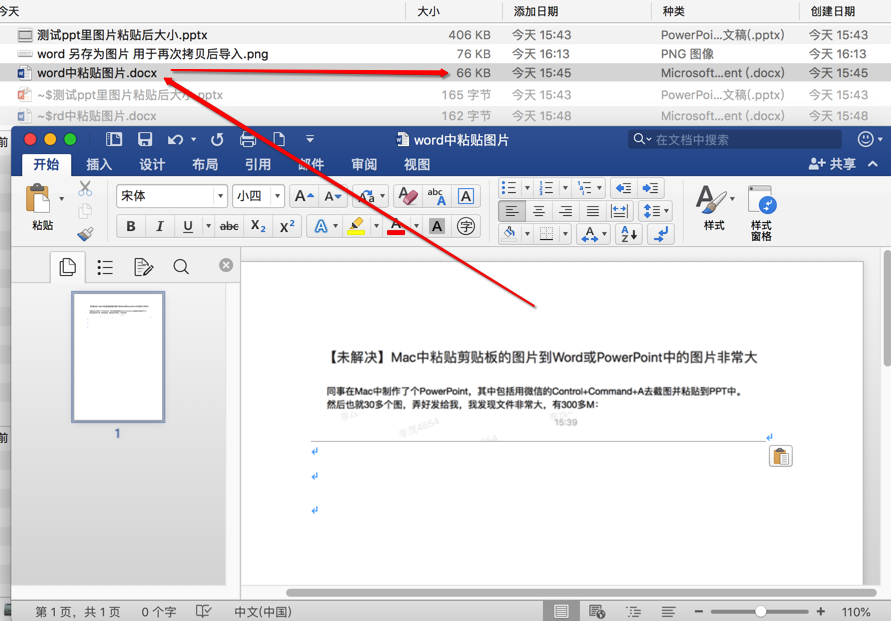Open the font color dropdown arrow
Screen dimensions: 891x621
coord(417,226)
